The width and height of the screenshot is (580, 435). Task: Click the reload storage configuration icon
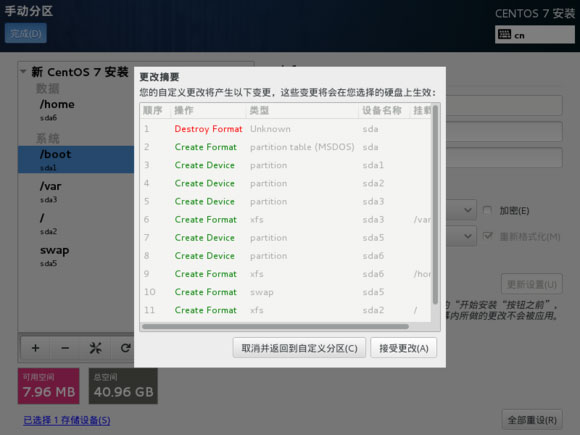(125, 348)
